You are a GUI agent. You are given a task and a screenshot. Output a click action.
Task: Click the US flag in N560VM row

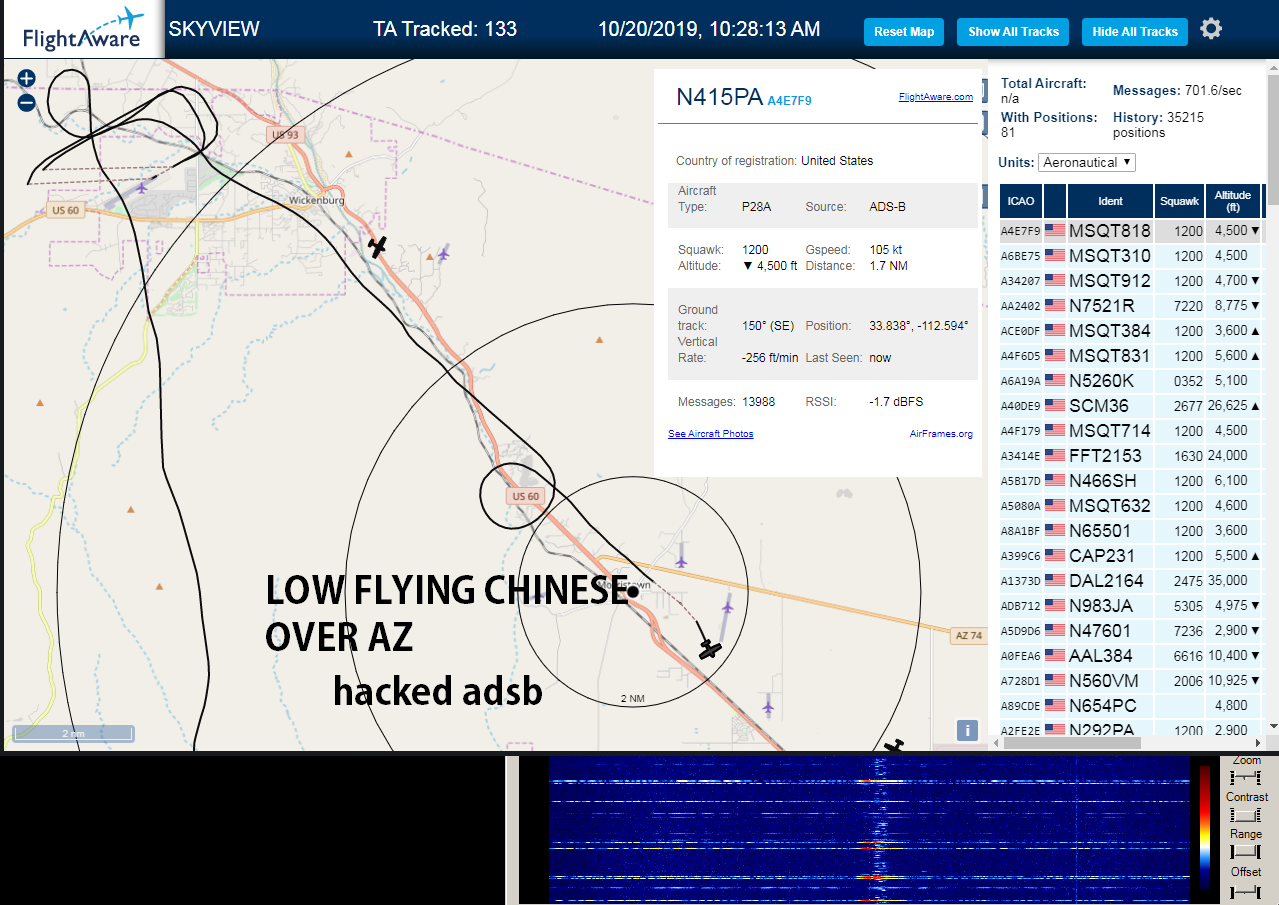pyautogui.click(x=1055, y=680)
